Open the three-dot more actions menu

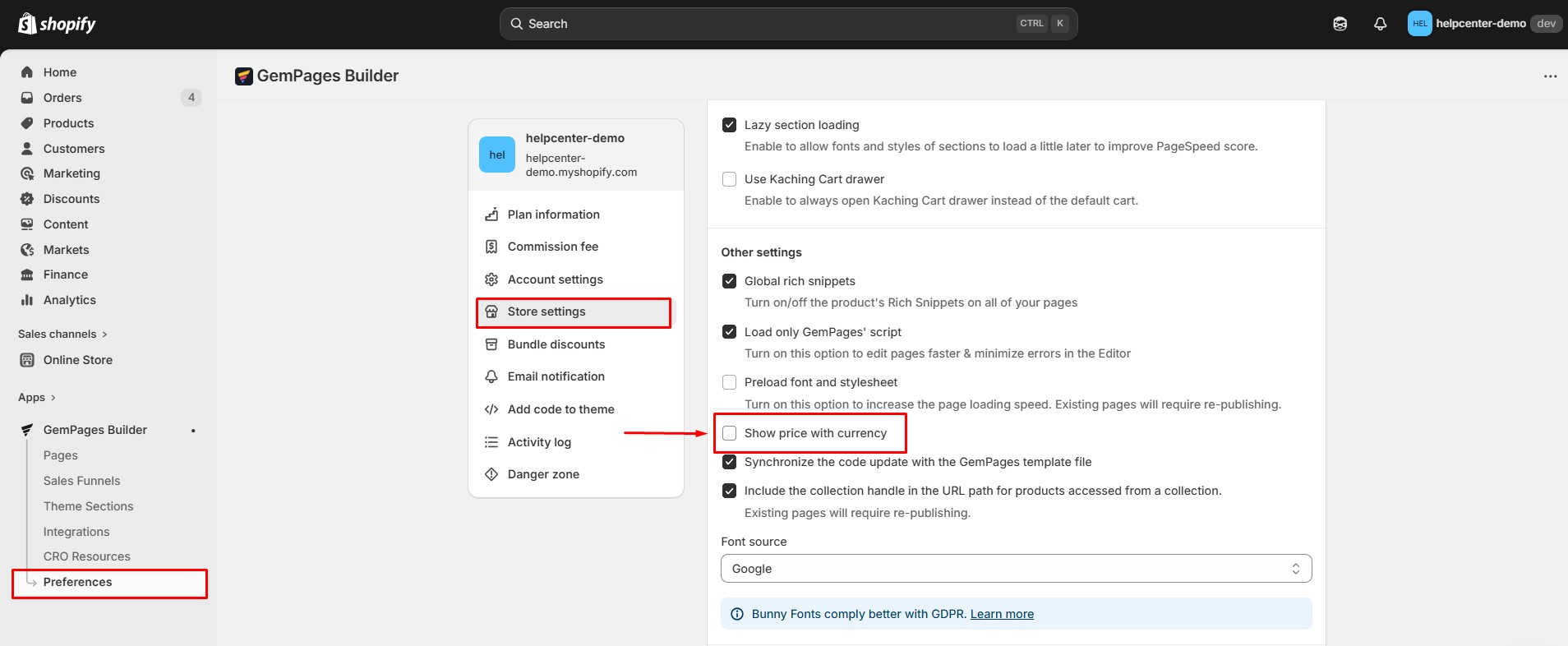[1550, 76]
